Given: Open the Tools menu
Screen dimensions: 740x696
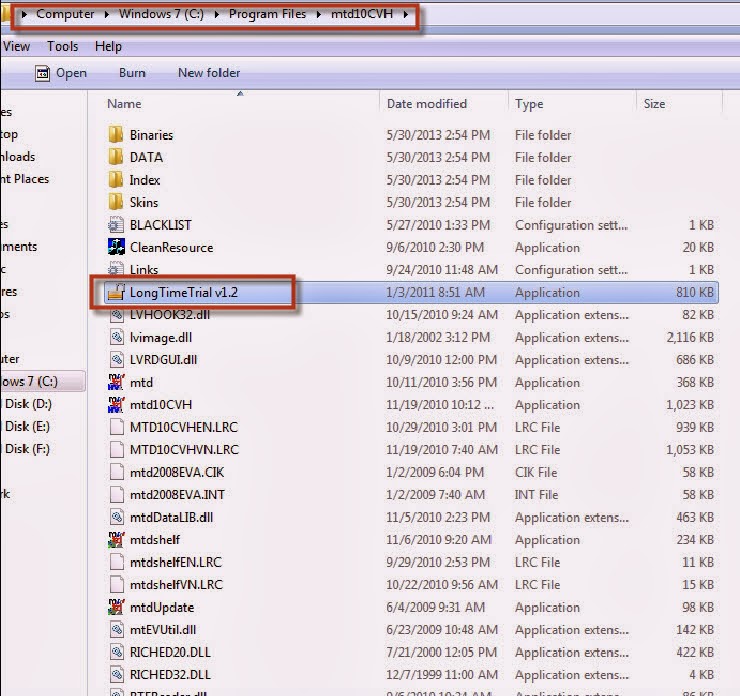Looking at the screenshot, I should [x=62, y=46].
